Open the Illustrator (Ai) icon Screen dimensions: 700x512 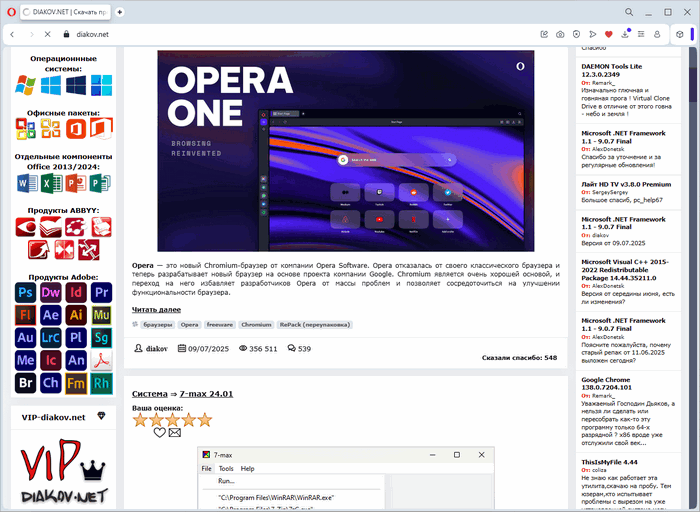point(76,315)
